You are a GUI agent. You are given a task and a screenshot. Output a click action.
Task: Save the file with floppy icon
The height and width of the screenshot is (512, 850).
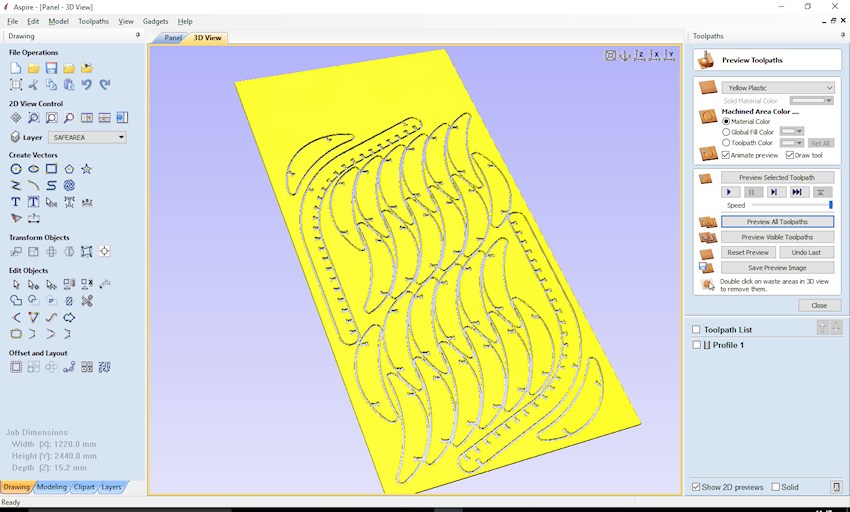pos(51,68)
